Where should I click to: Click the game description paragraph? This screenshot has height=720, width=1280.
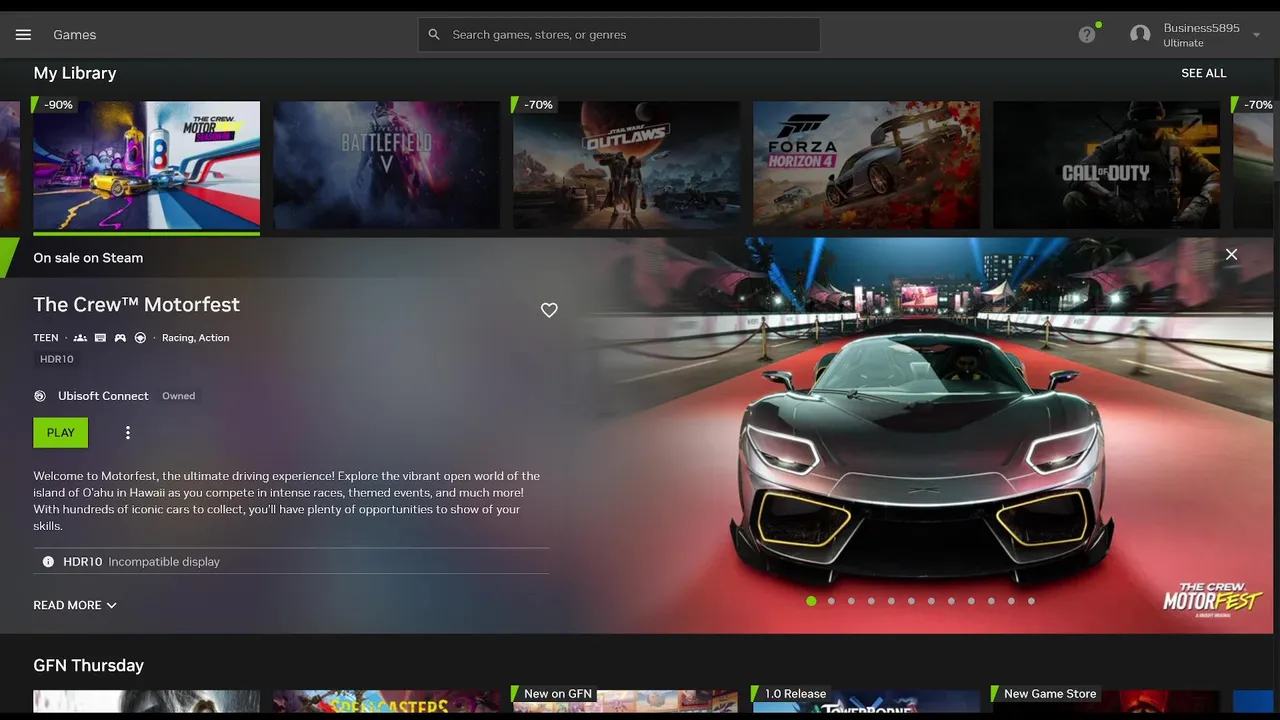pos(287,501)
